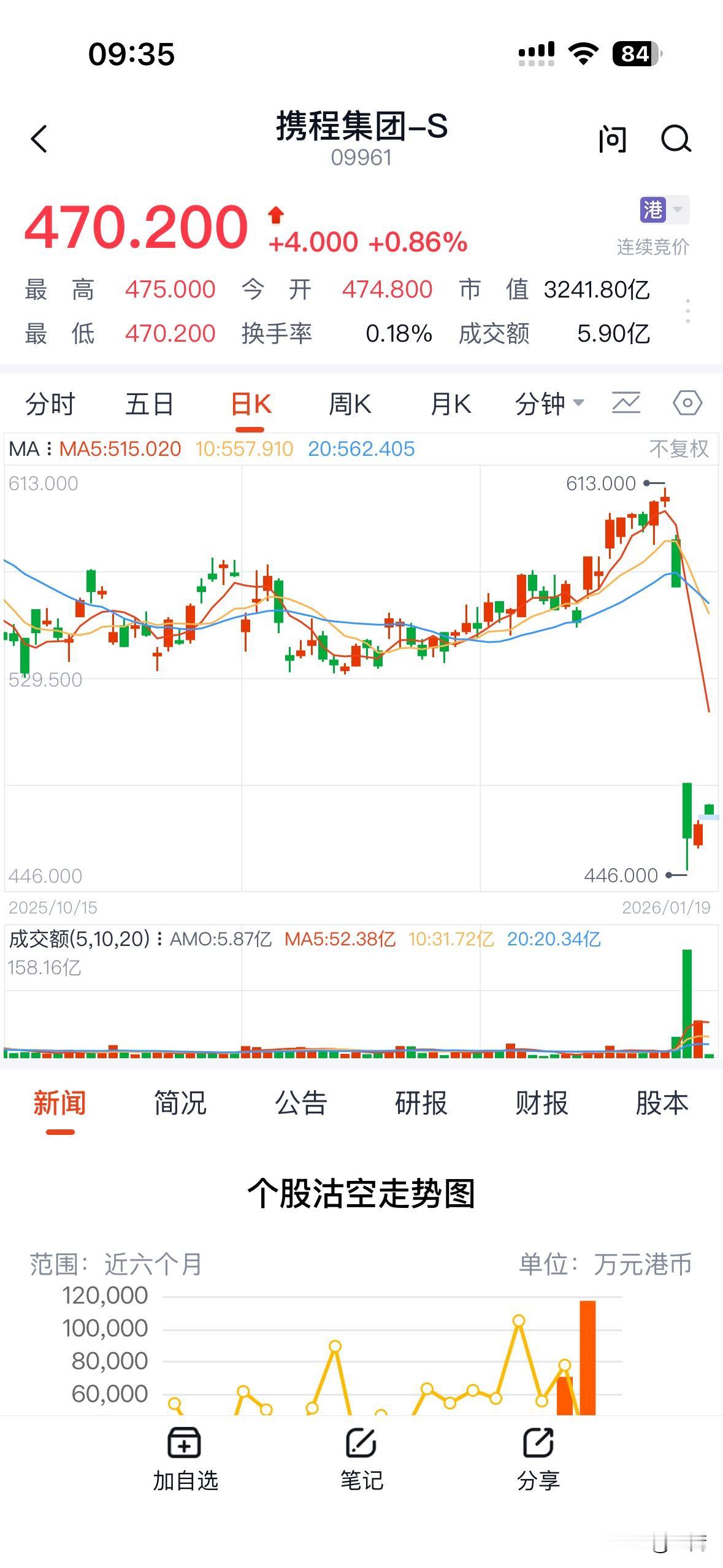Open the 问 ask assistant icon
The height and width of the screenshot is (1568, 723).
[x=612, y=139]
